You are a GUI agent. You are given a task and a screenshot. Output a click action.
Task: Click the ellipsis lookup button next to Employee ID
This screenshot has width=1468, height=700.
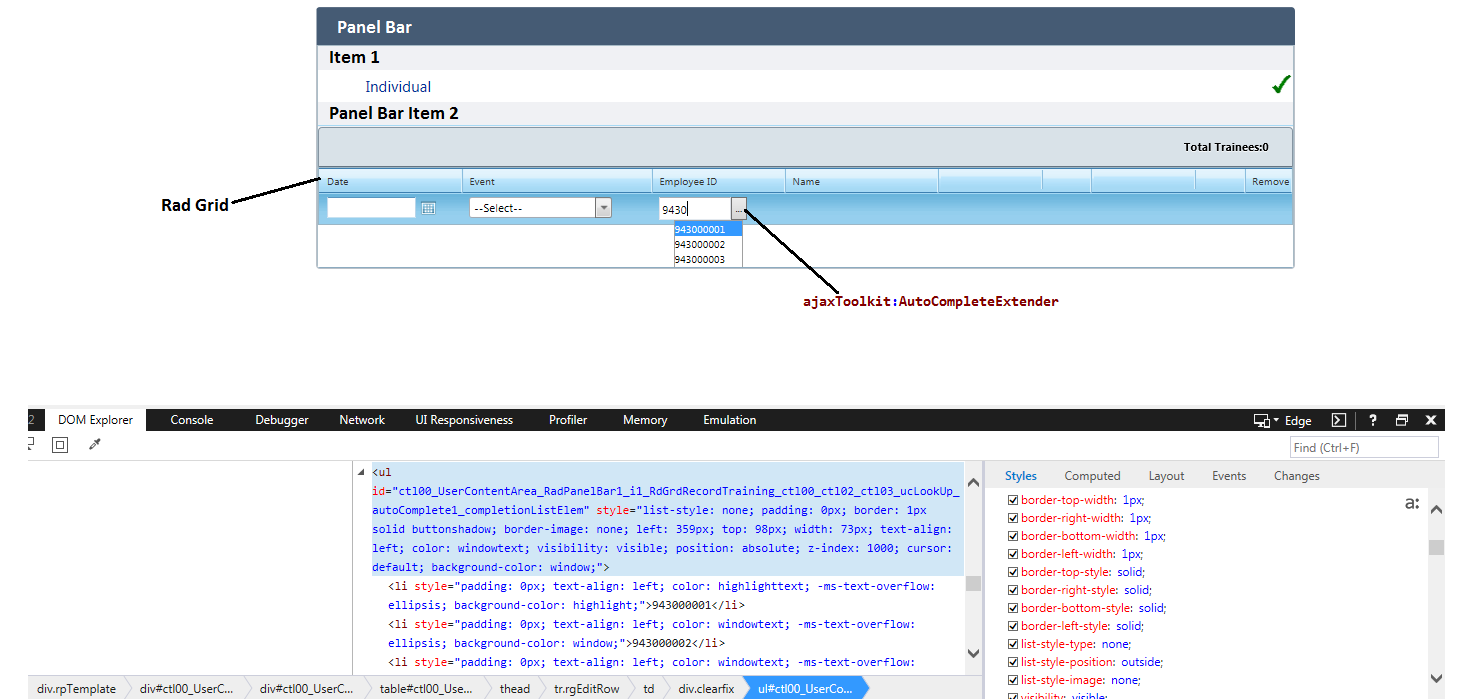click(738, 208)
